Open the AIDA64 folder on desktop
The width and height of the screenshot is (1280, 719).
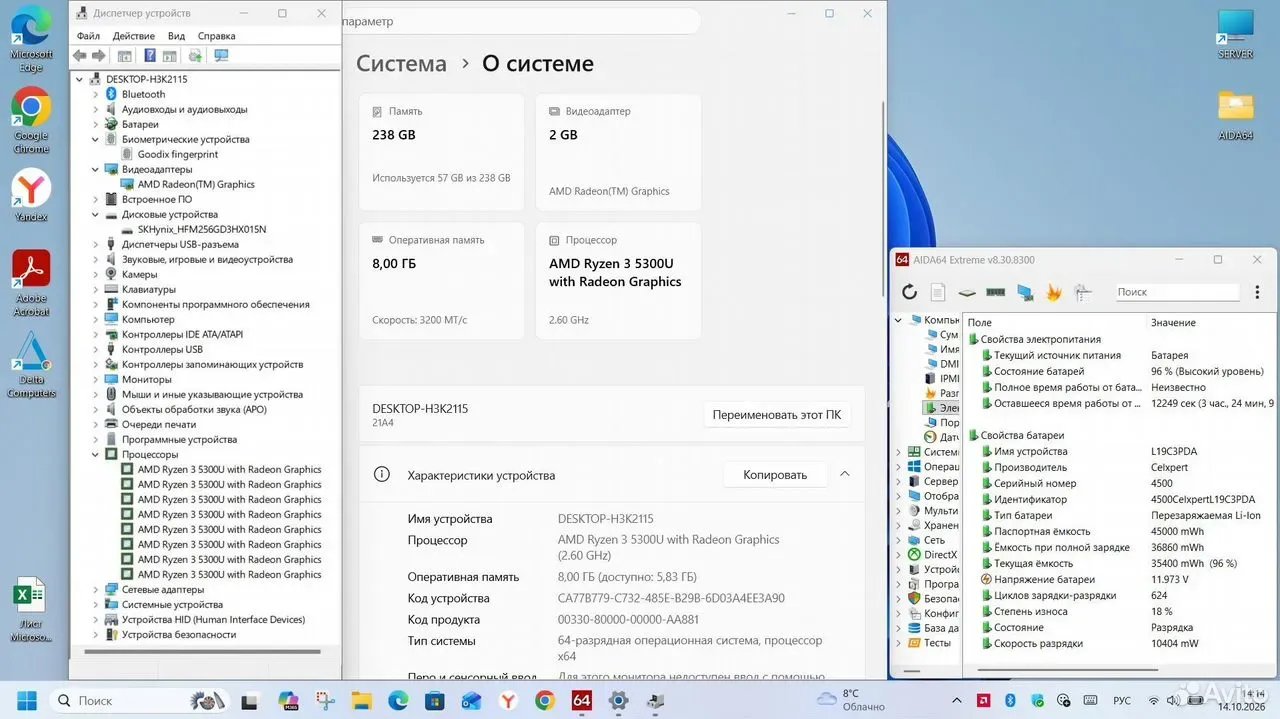[1236, 115]
